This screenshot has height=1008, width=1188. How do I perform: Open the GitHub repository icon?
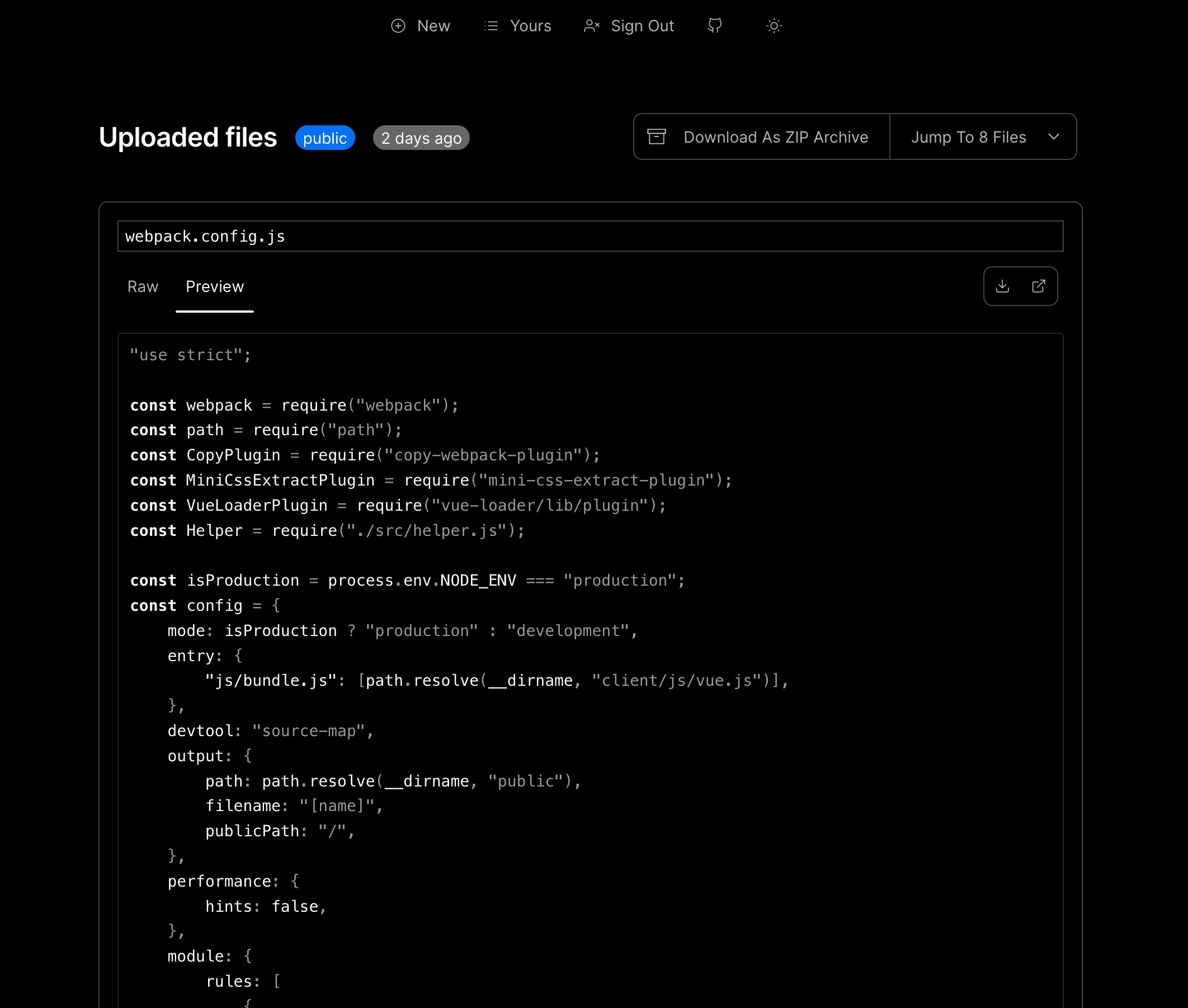tap(715, 26)
